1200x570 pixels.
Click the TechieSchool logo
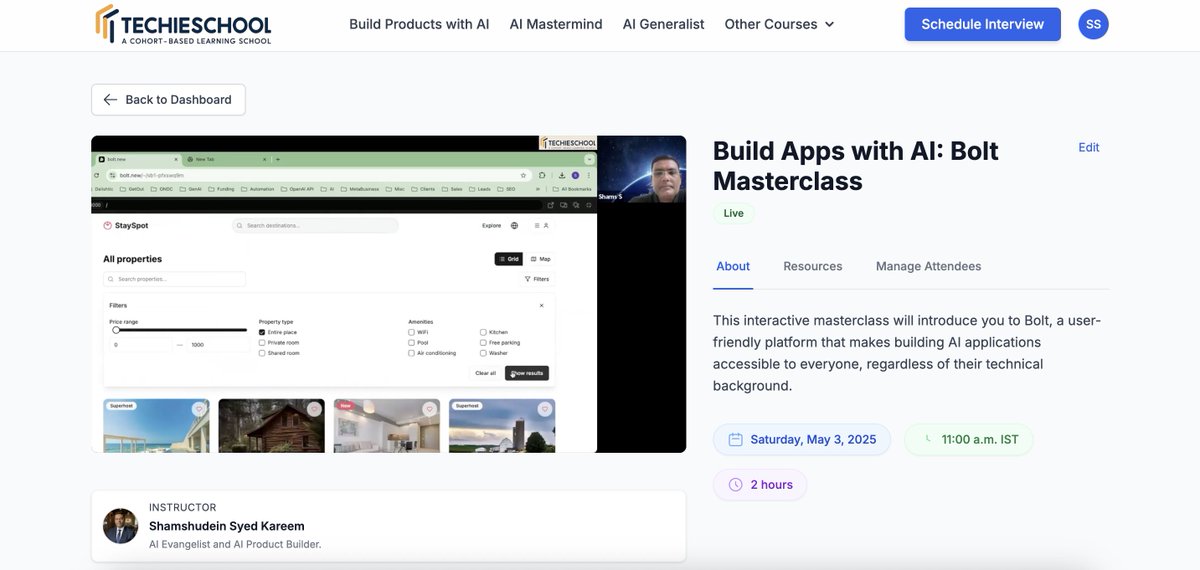point(183,24)
